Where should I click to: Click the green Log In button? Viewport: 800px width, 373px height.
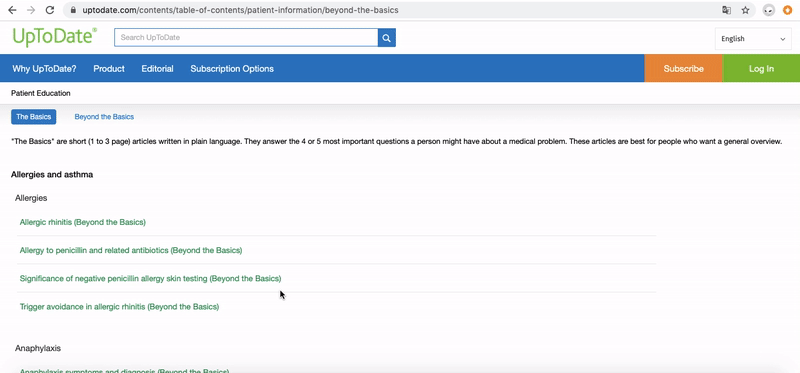click(761, 68)
